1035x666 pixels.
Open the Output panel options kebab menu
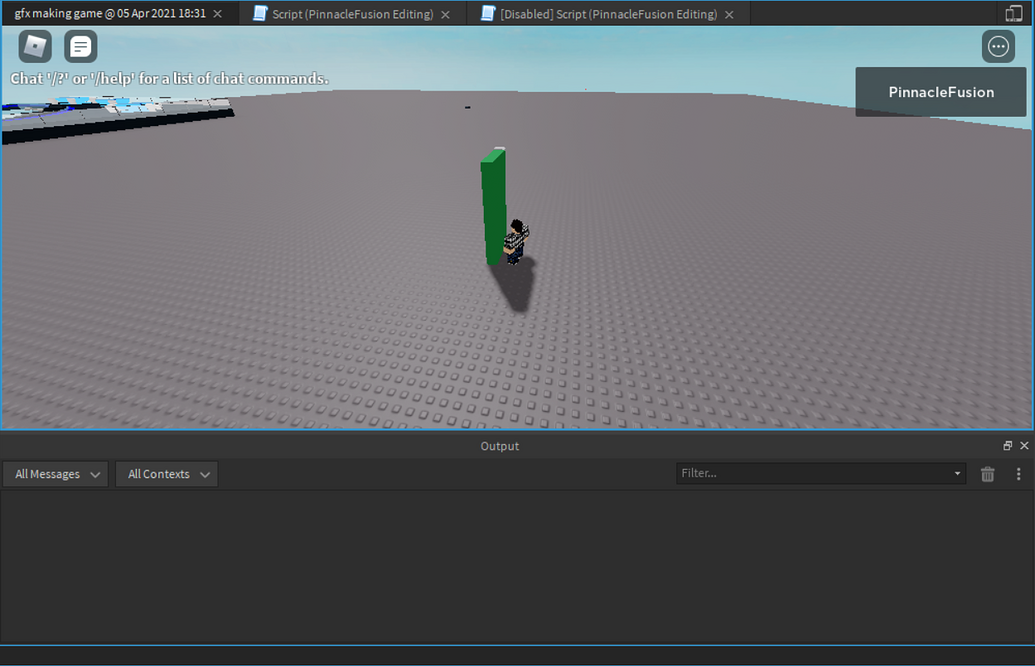(1018, 474)
